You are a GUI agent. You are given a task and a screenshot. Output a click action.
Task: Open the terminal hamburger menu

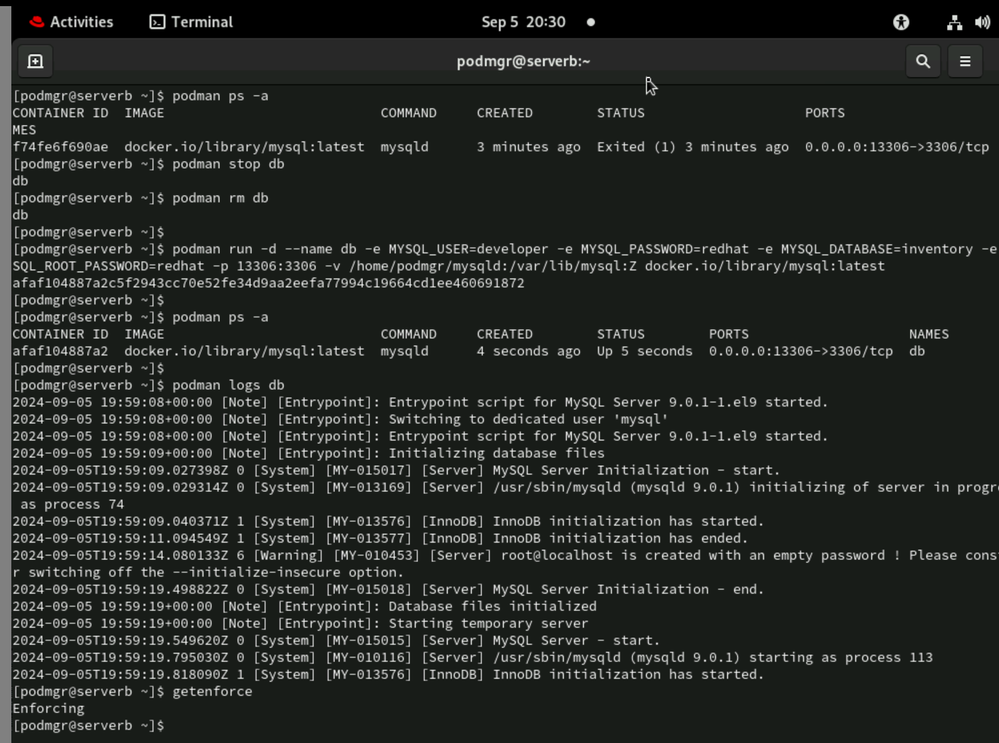click(x=965, y=62)
